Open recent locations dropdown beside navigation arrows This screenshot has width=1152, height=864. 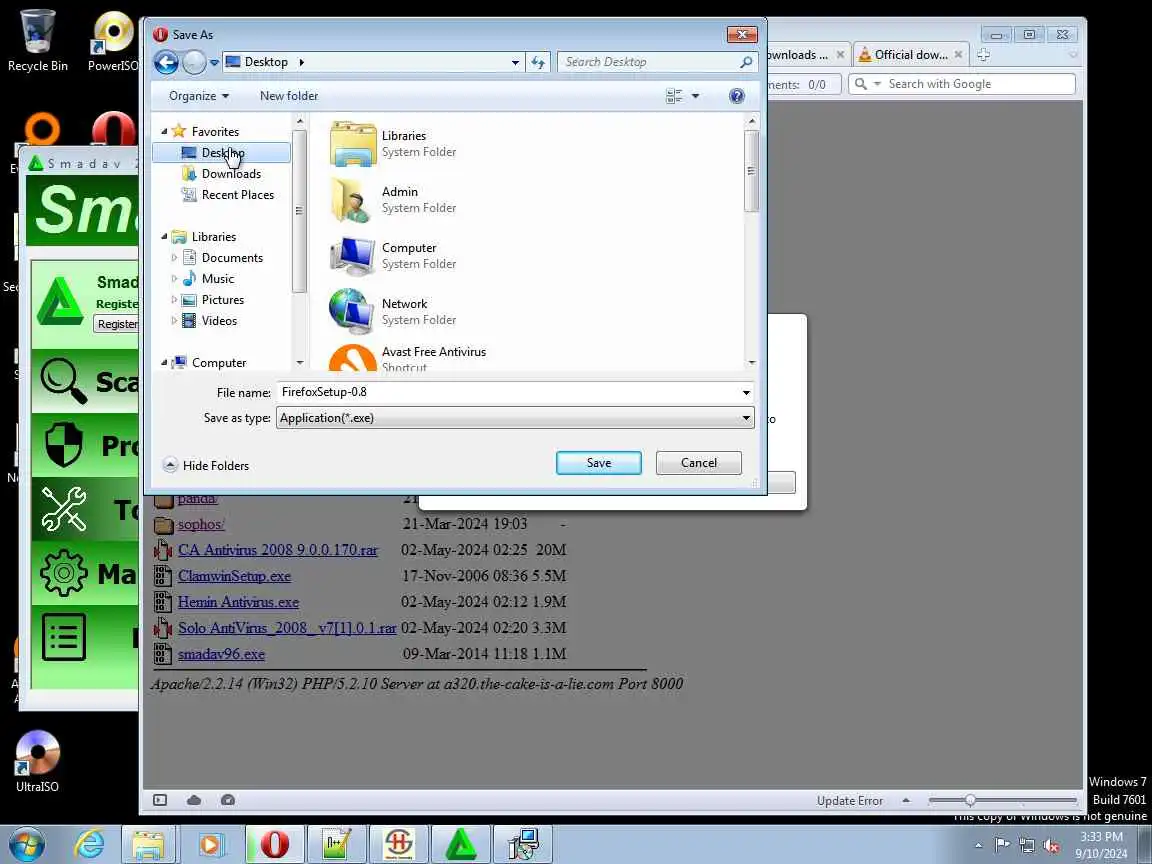[x=214, y=62]
